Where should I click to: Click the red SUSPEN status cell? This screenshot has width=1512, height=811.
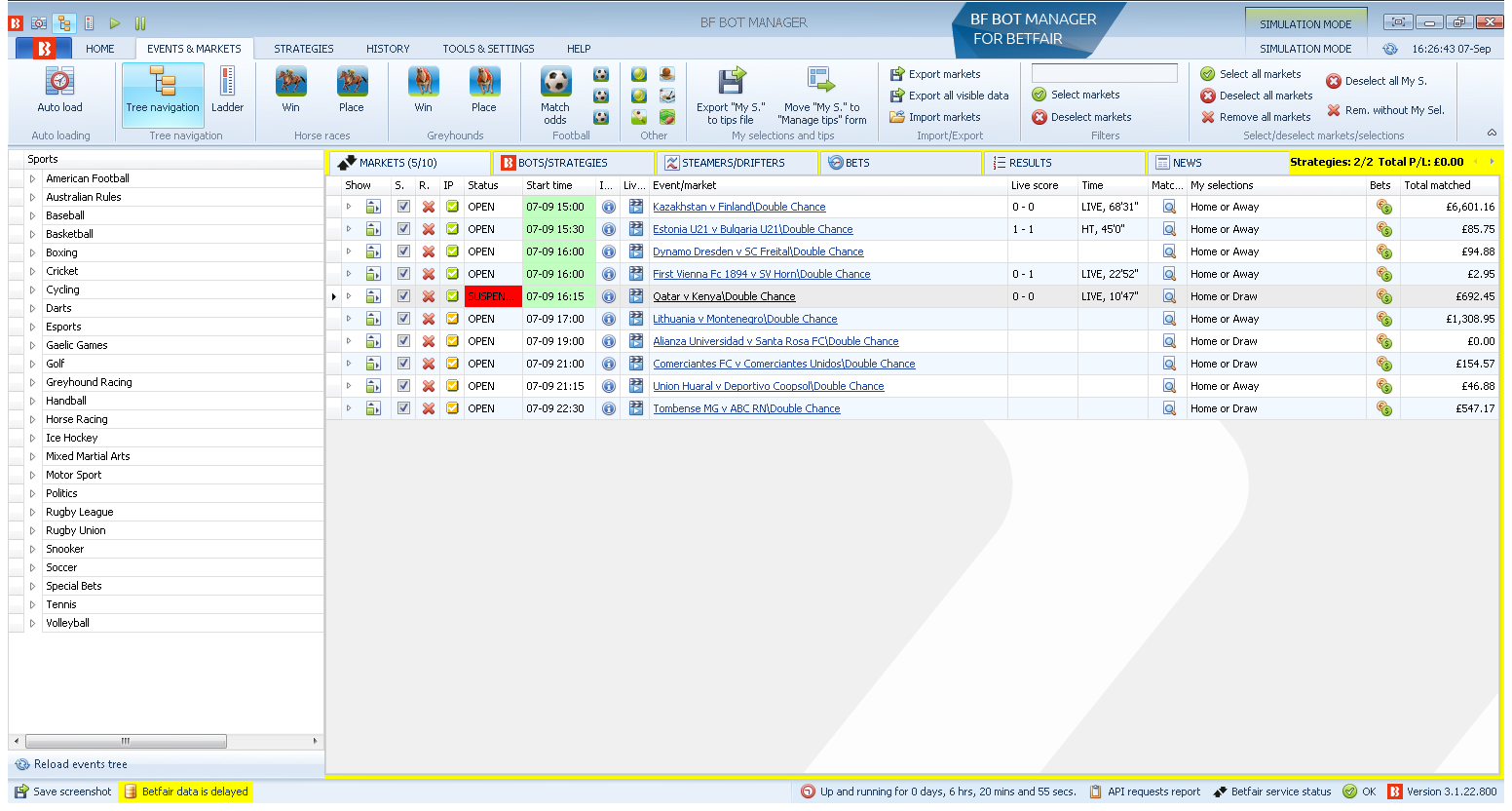coord(493,296)
